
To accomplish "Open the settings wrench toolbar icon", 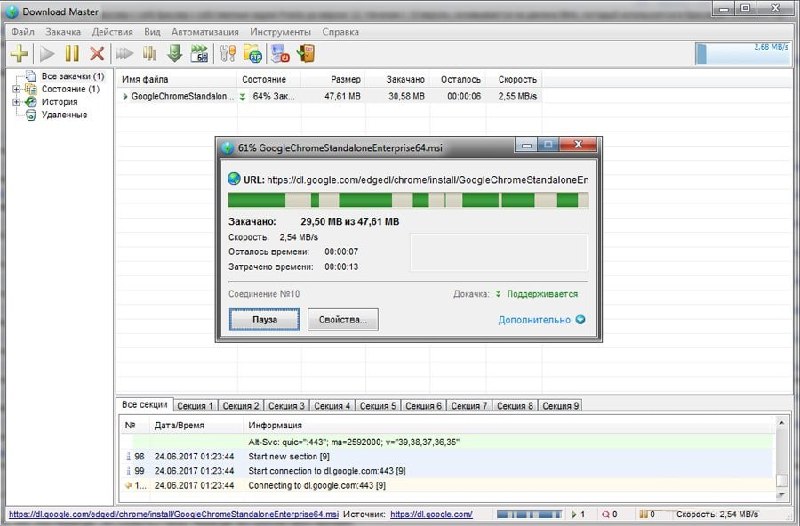I will tap(228, 53).
